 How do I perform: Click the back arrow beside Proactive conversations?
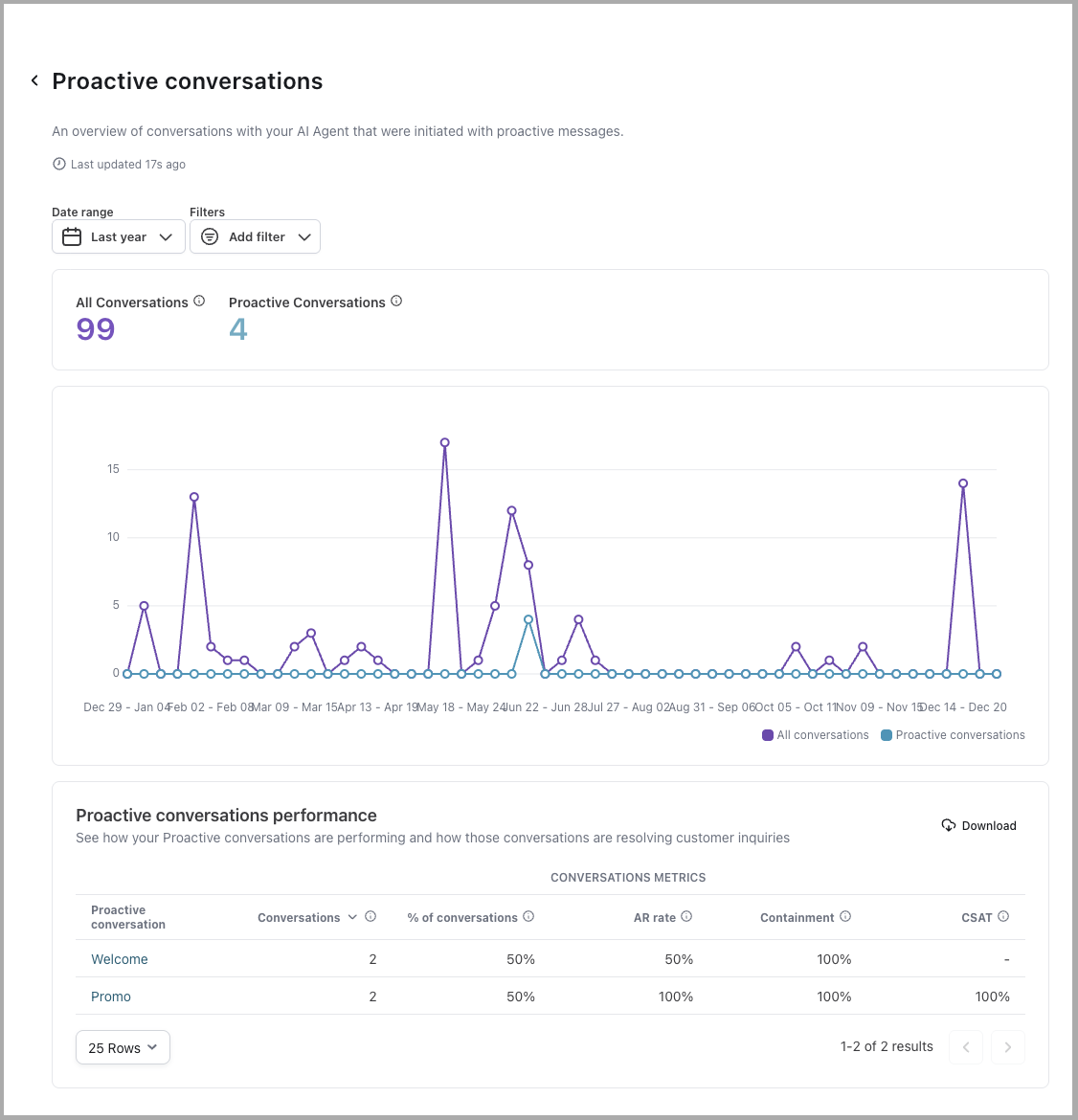pos(34,80)
